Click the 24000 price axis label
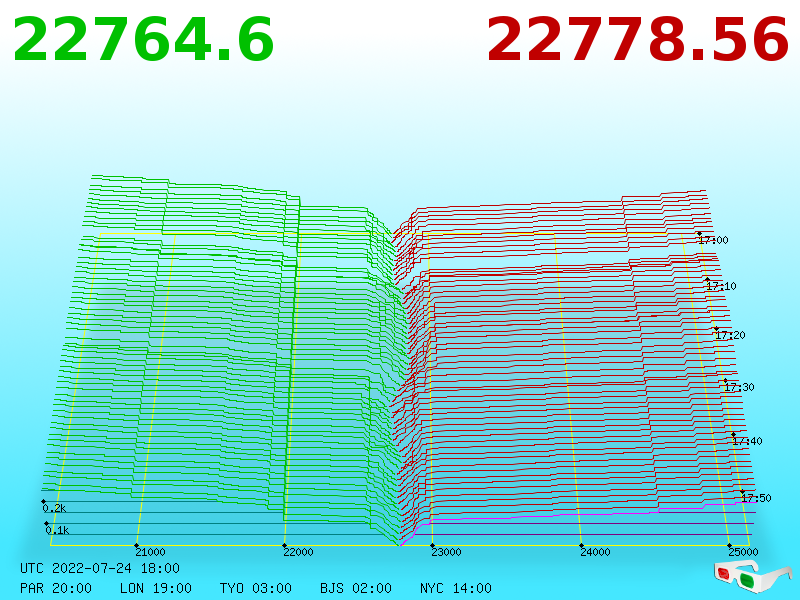Screen dimensions: 800x600 (595, 552)
